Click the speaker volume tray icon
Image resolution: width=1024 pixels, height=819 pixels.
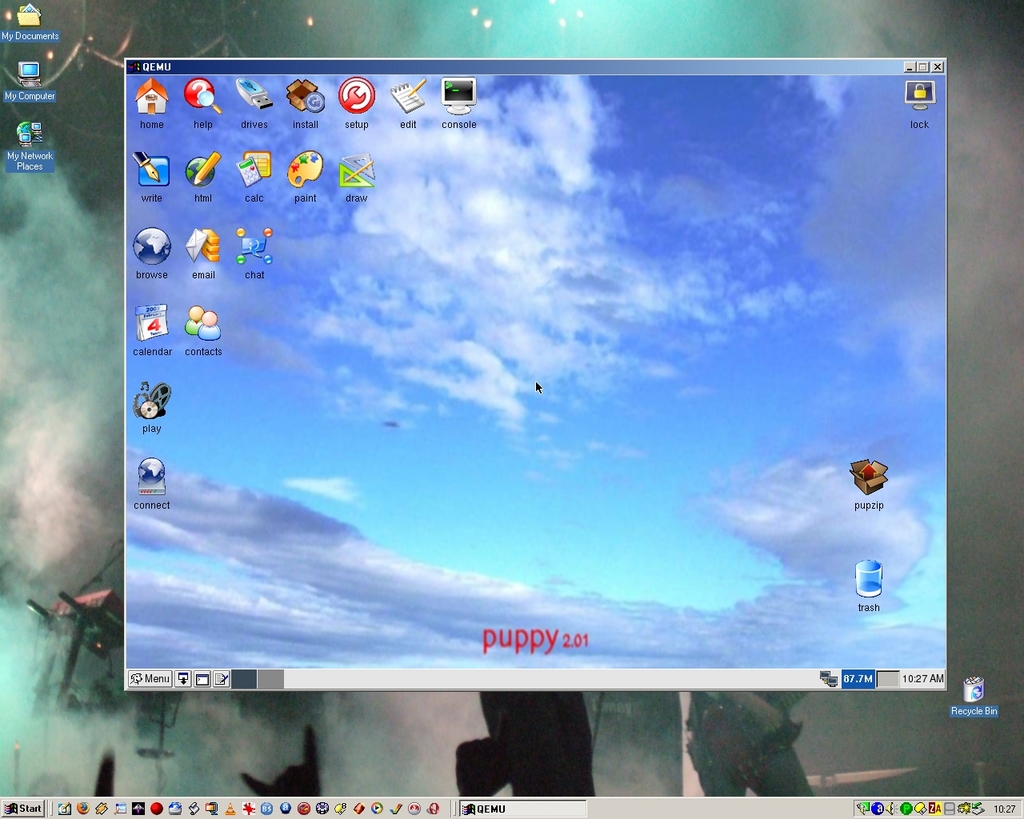[x=891, y=809]
